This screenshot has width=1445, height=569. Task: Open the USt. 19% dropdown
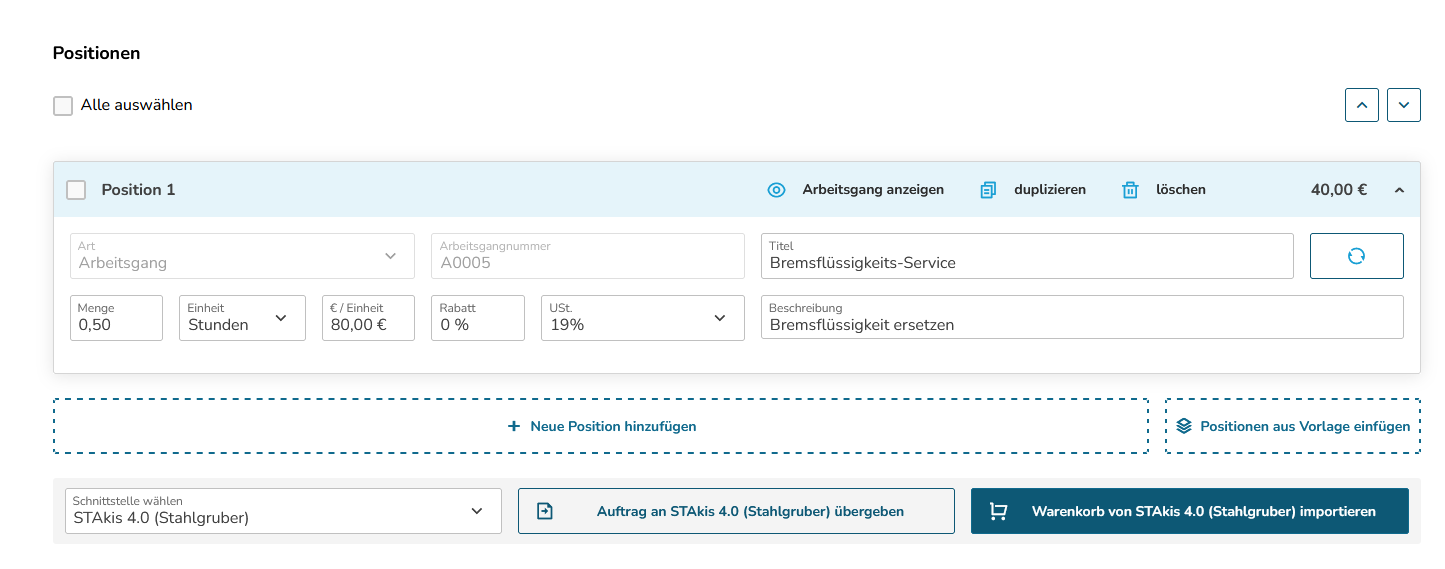(x=643, y=318)
